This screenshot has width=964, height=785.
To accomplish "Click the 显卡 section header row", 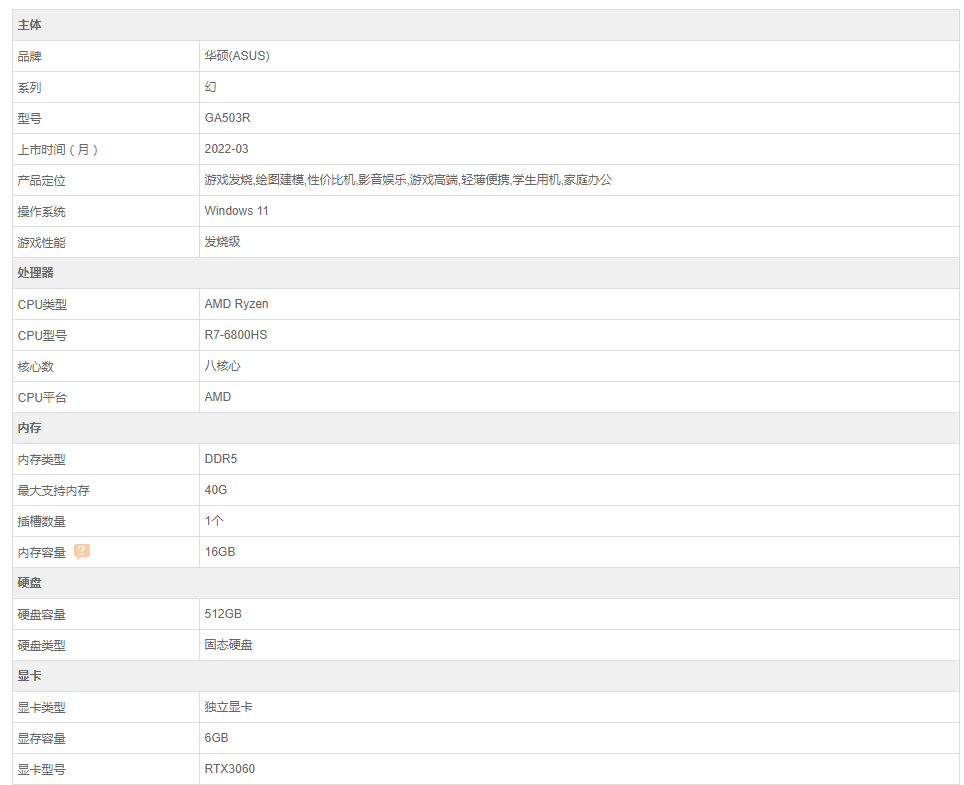I will click(x=486, y=676).
